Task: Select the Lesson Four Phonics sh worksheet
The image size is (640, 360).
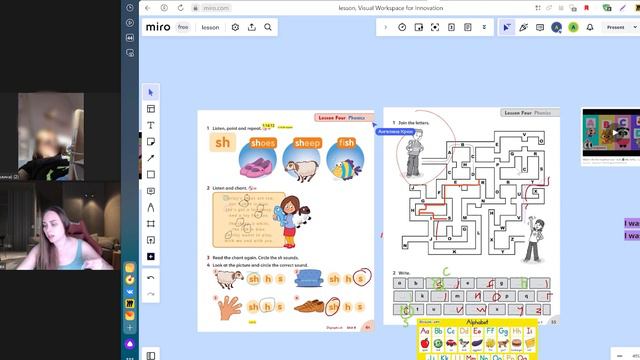Action: coord(286,221)
